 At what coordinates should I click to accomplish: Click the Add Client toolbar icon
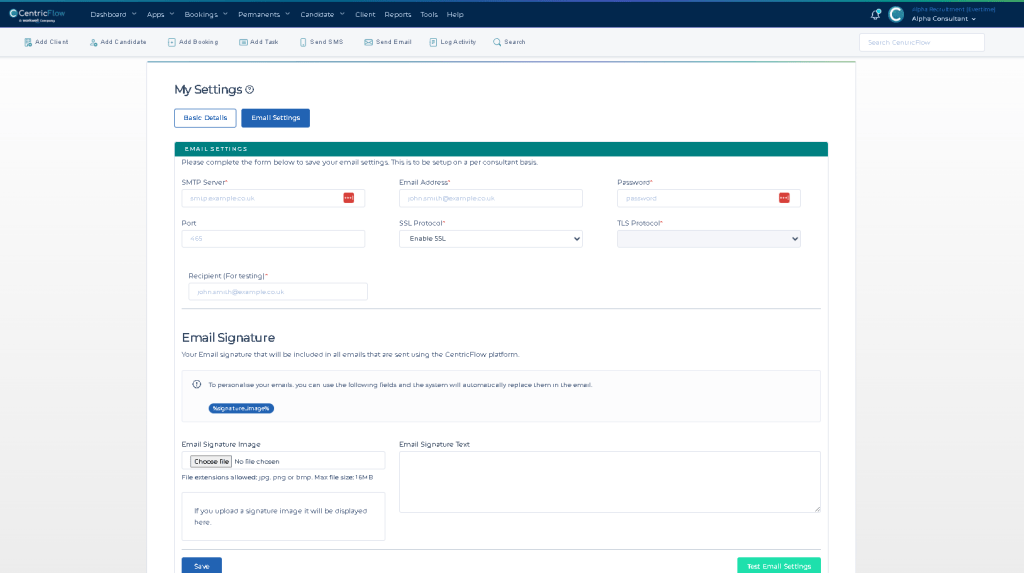pos(28,42)
